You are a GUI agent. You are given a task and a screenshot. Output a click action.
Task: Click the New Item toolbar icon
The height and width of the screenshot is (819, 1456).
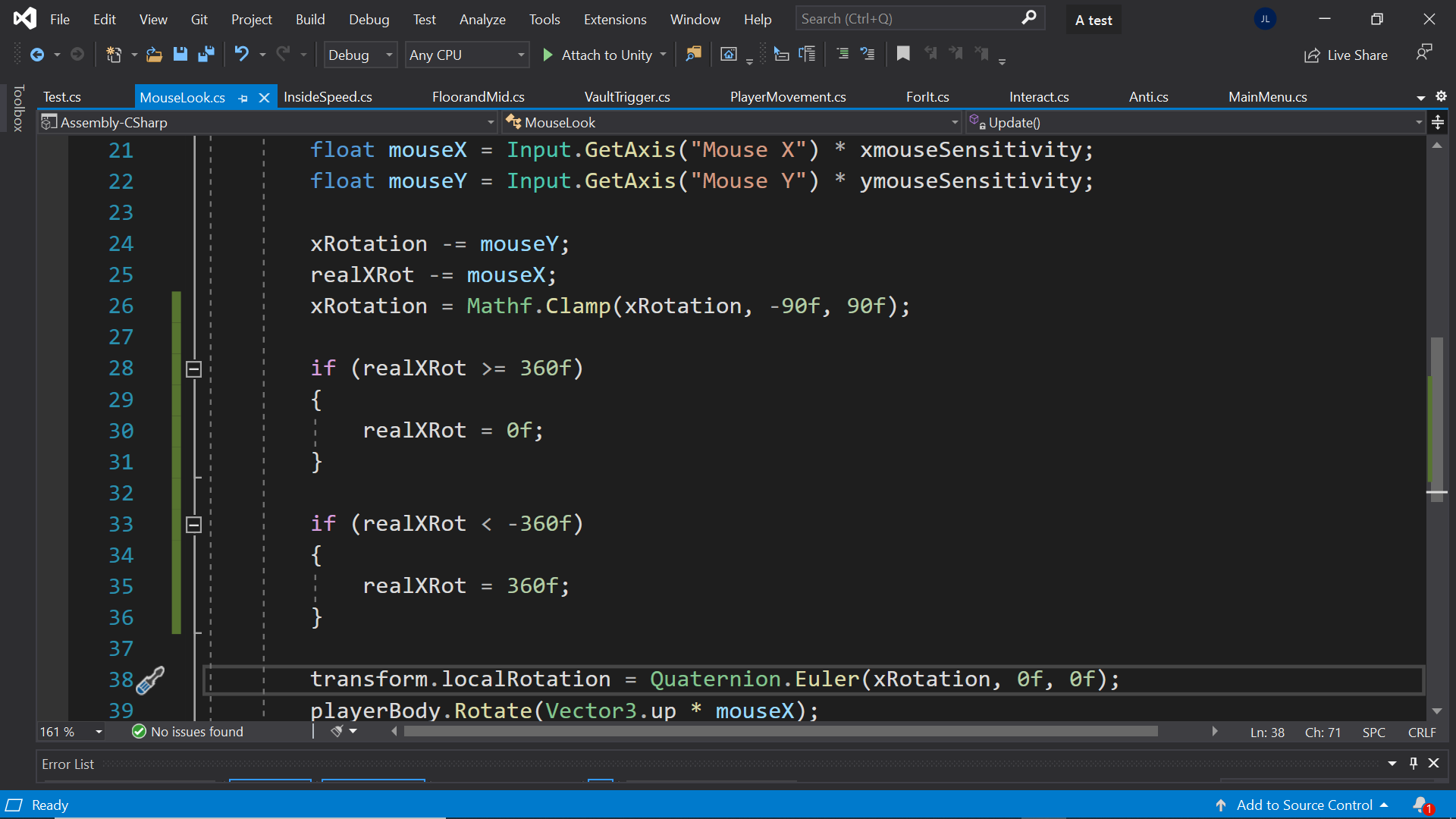tap(114, 55)
